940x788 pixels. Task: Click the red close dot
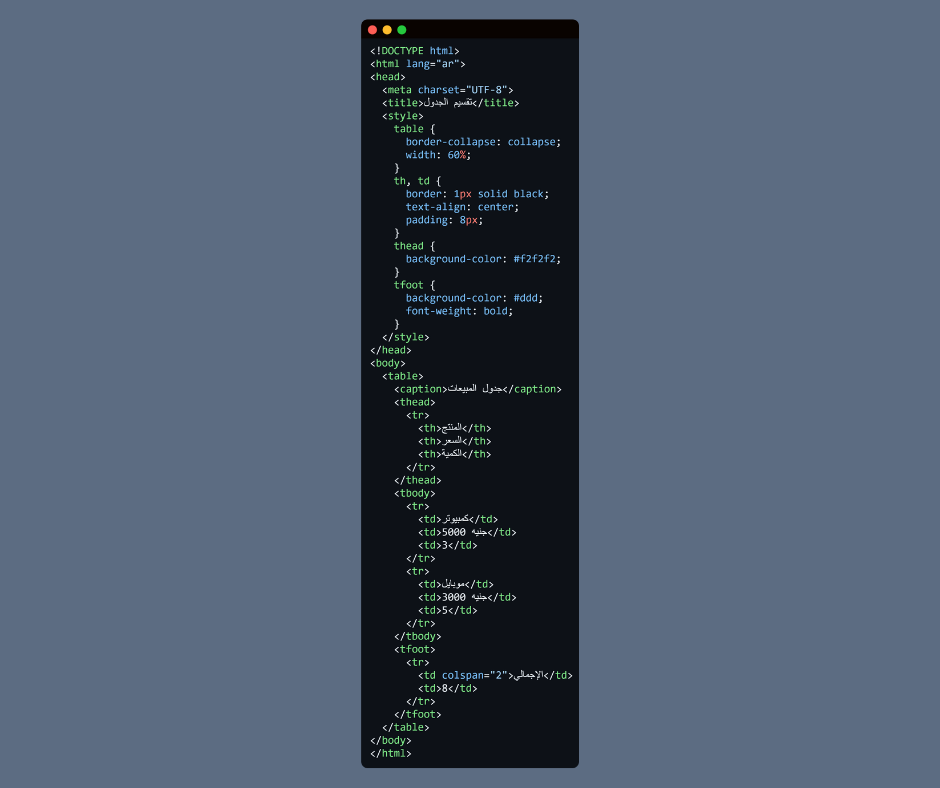373,30
